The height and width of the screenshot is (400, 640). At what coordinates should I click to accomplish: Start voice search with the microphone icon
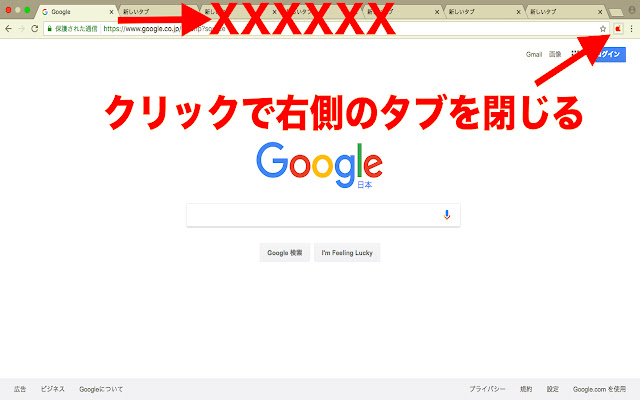click(447, 215)
